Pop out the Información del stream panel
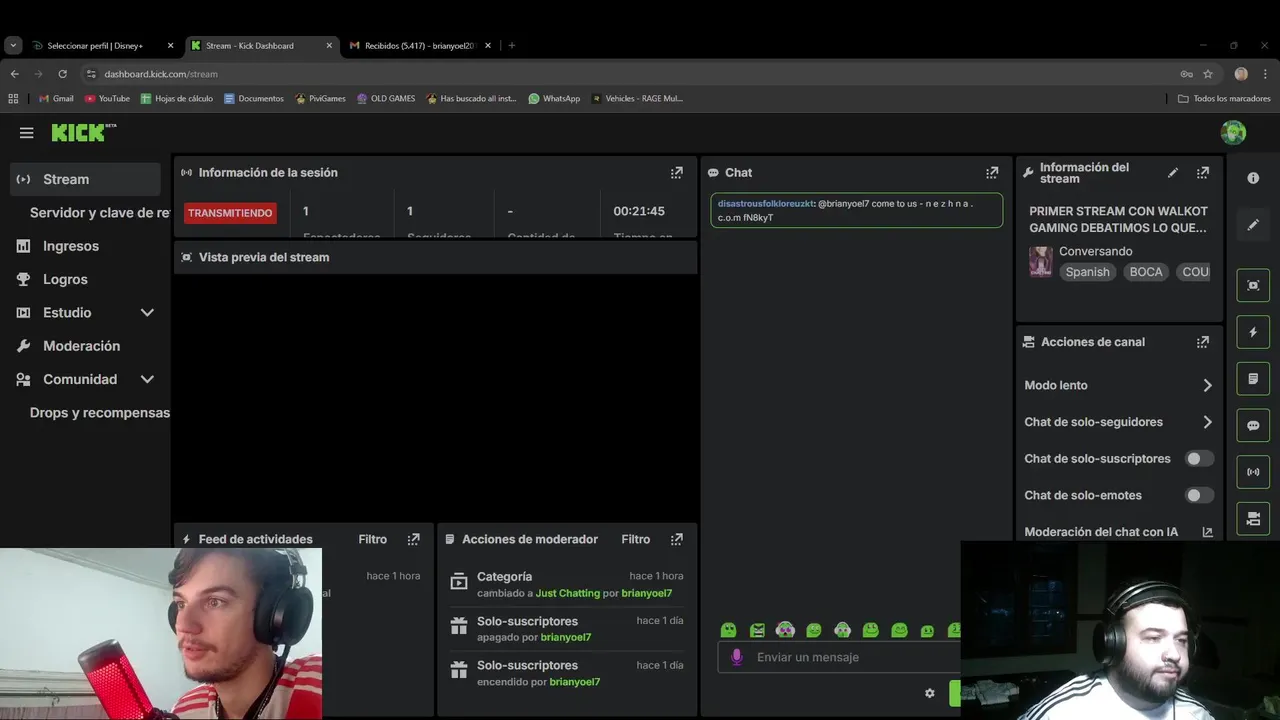 click(x=1203, y=173)
